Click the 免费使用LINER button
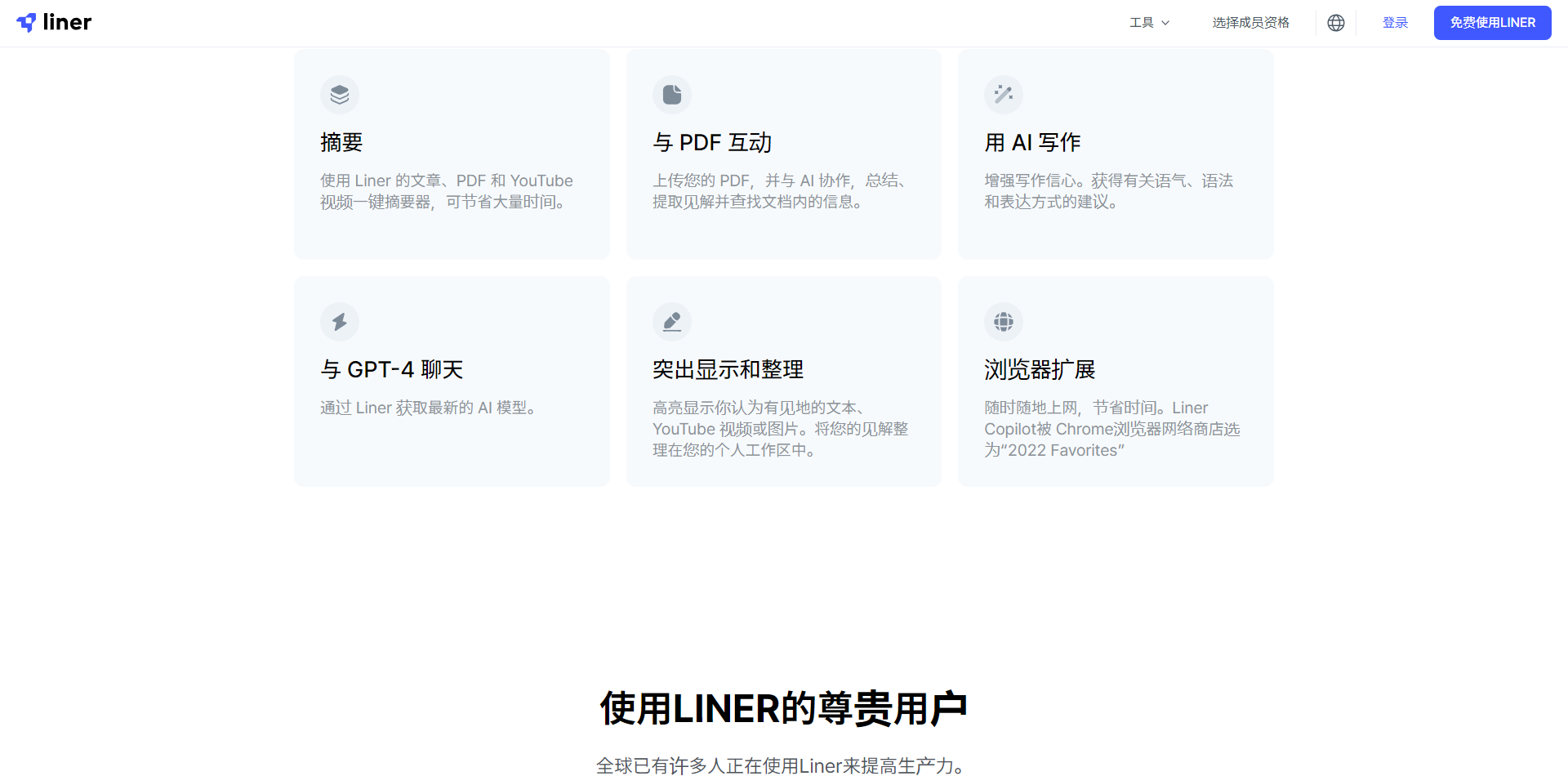Screen dimensions: 1568x776 pos(1492,23)
